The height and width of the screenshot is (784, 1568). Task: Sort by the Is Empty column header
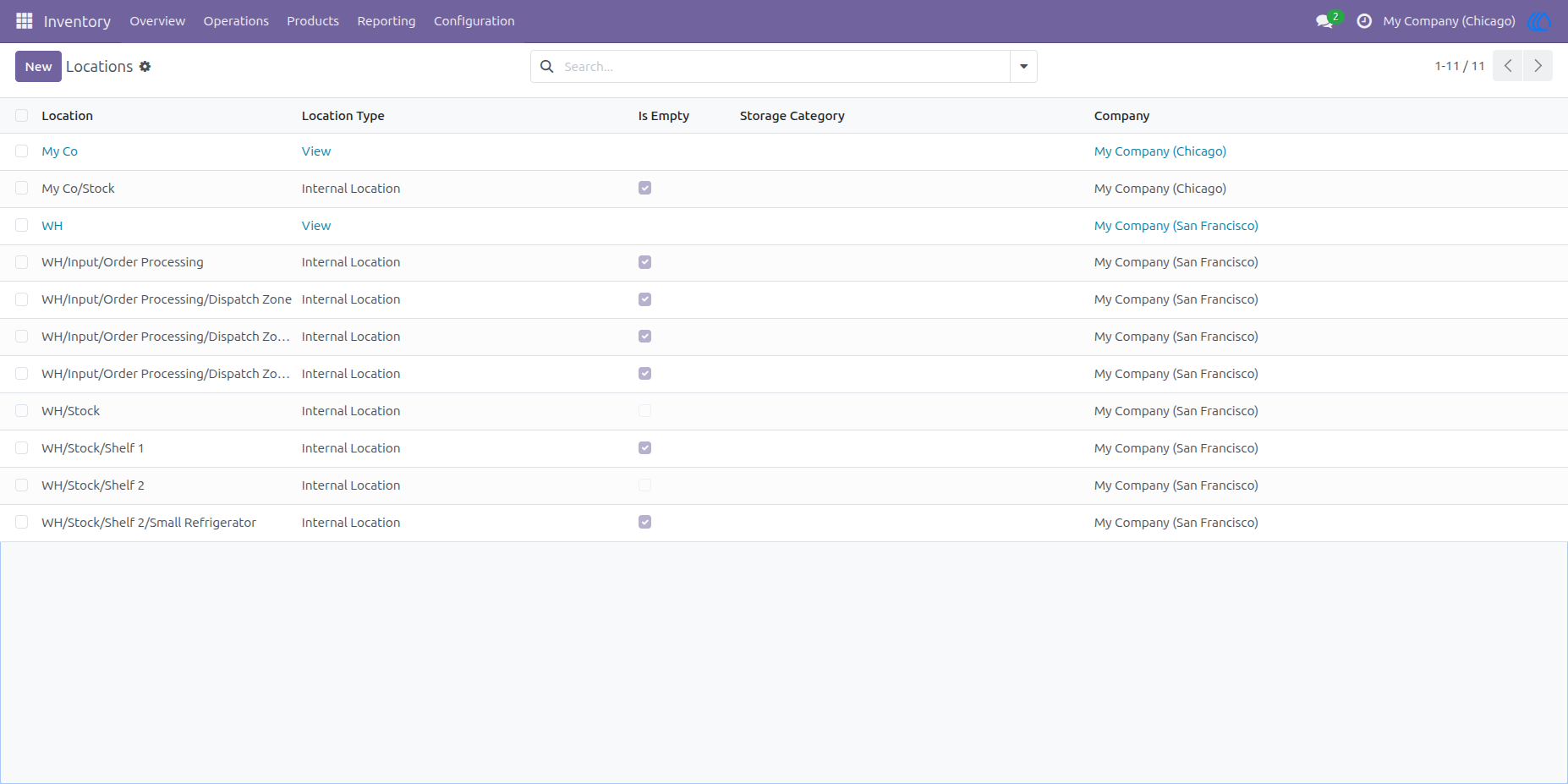(664, 116)
